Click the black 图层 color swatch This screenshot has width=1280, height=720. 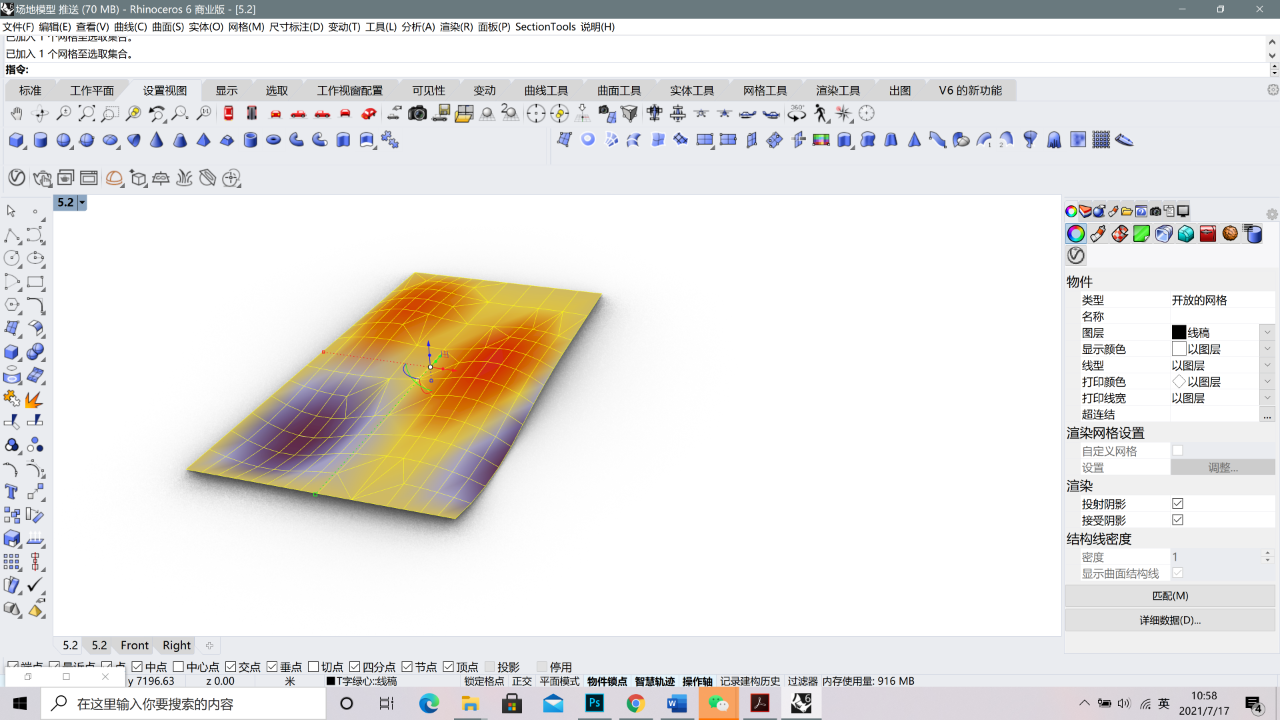[1179, 332]
